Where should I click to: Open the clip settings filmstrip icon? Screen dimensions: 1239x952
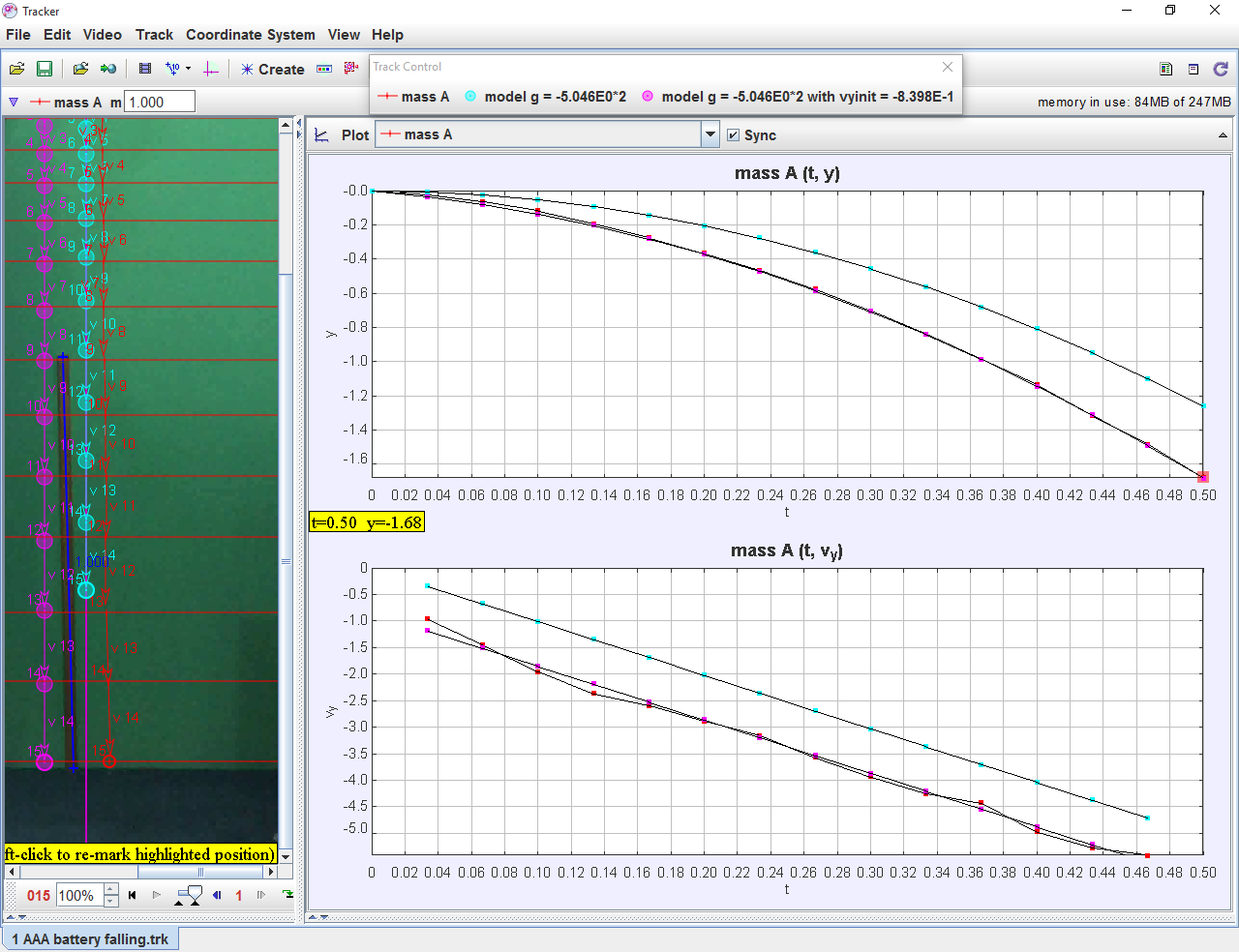145,69
